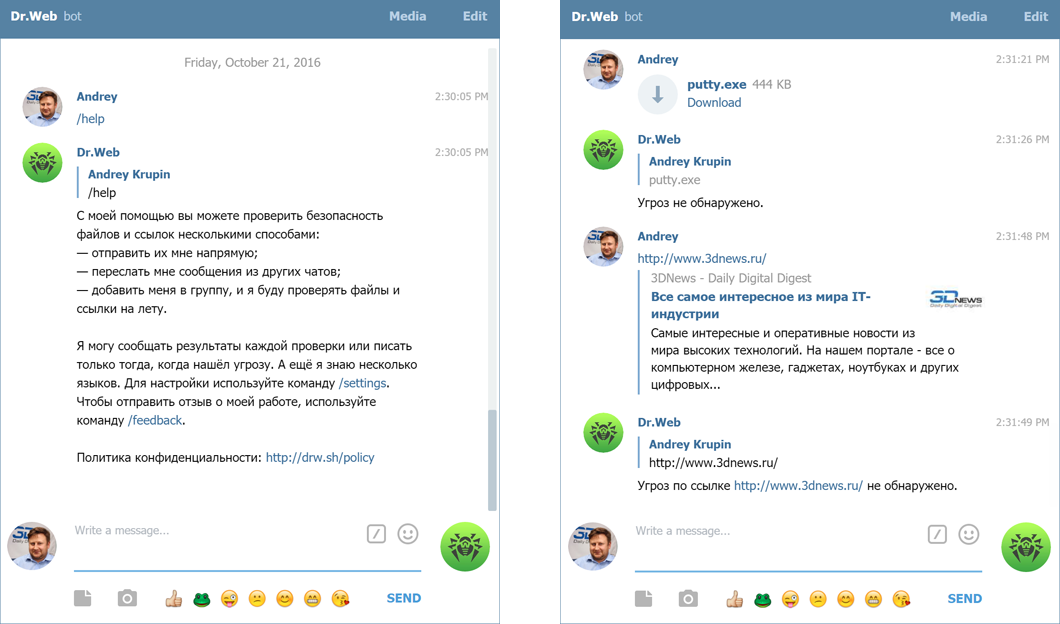Click Dr.Web avatar on the putty.exe scan reply
This screenshot has height=624, width=1060.
tap(604, 149)
